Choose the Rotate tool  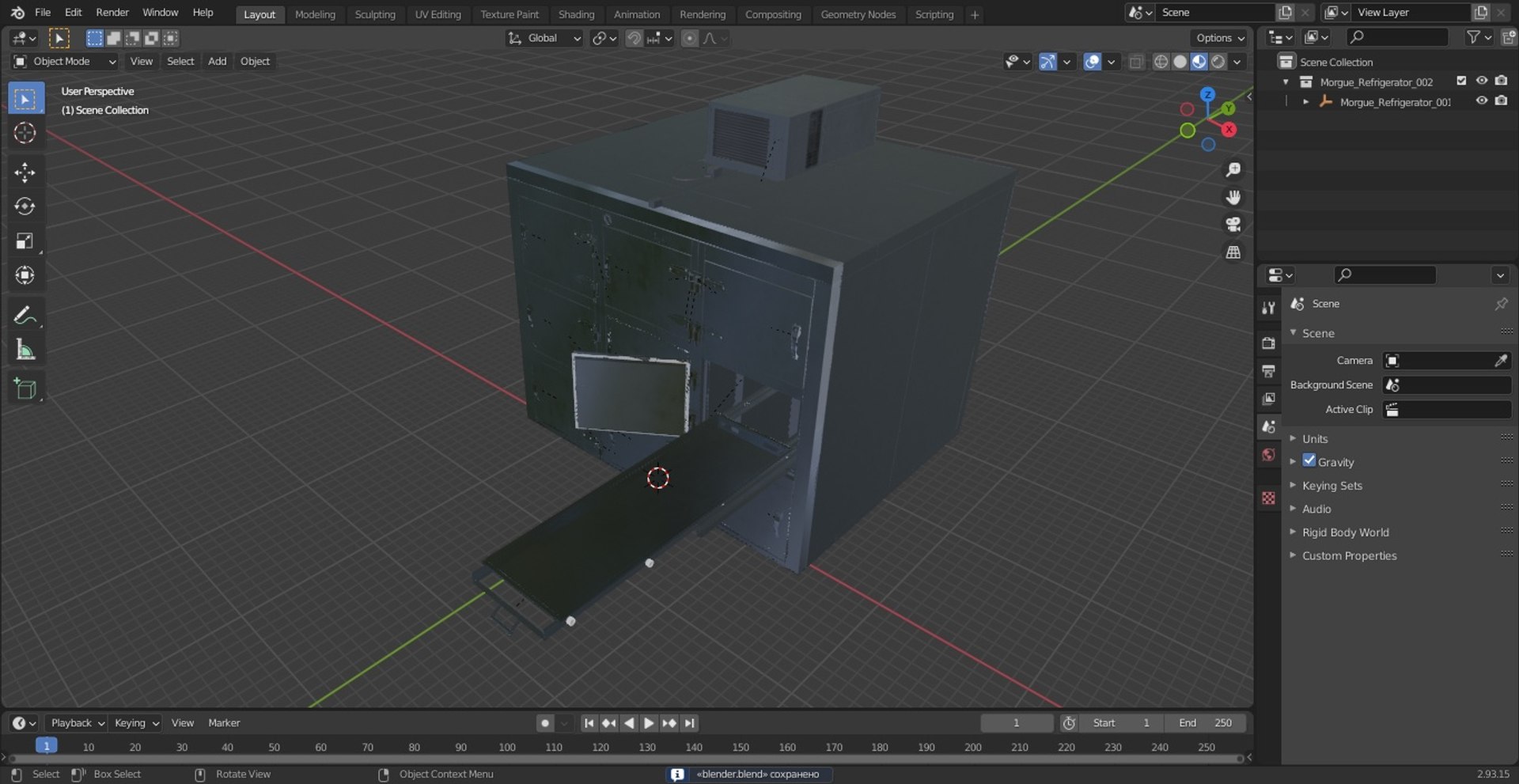26,206
